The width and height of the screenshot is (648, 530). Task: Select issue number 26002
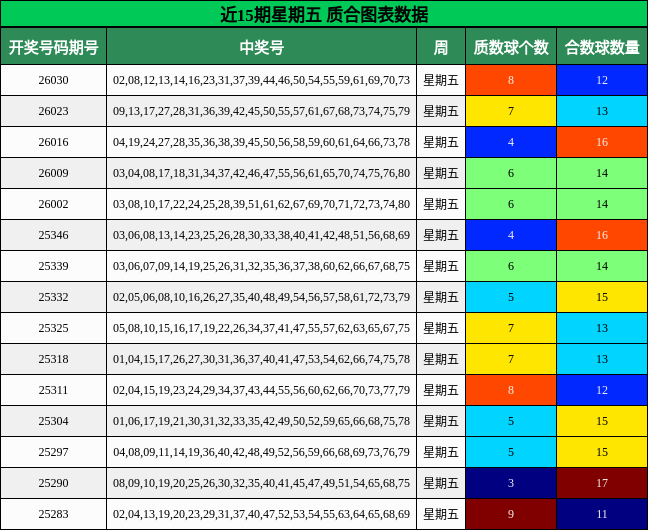point(53,204)
